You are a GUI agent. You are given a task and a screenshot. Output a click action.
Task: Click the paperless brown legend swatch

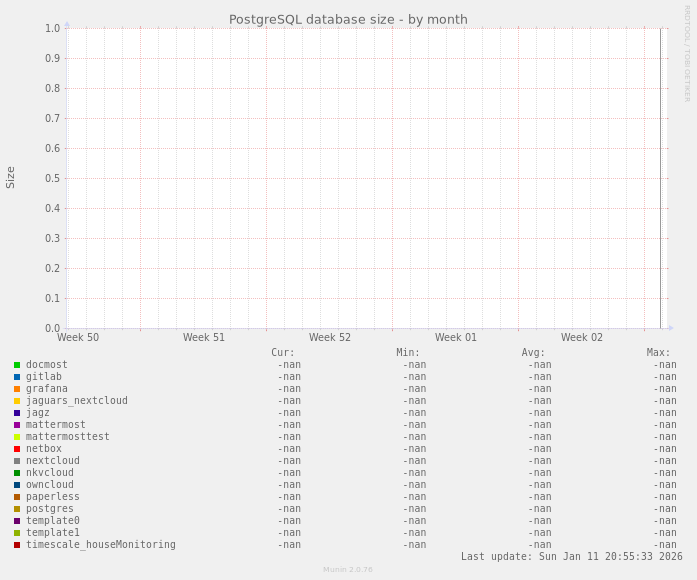click(17, 497)
